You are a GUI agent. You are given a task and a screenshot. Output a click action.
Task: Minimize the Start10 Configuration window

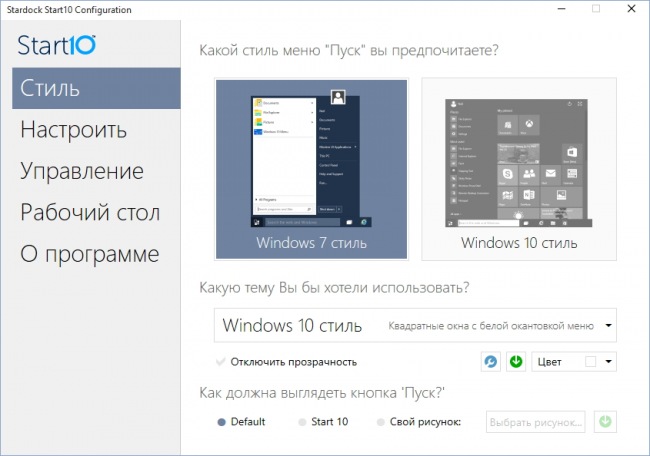click(562, 9)
